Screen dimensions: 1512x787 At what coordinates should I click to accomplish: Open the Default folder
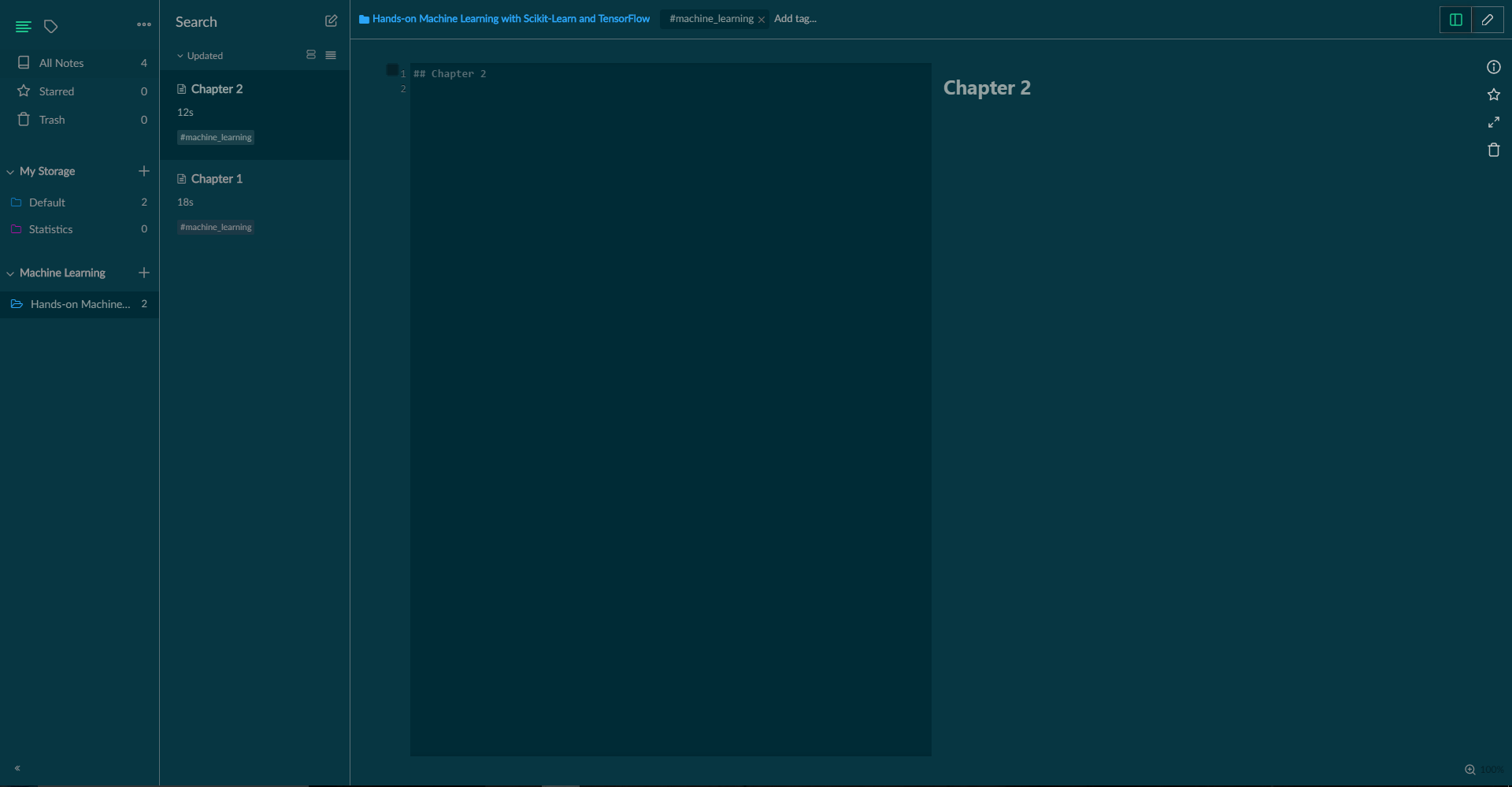[80, 202]
